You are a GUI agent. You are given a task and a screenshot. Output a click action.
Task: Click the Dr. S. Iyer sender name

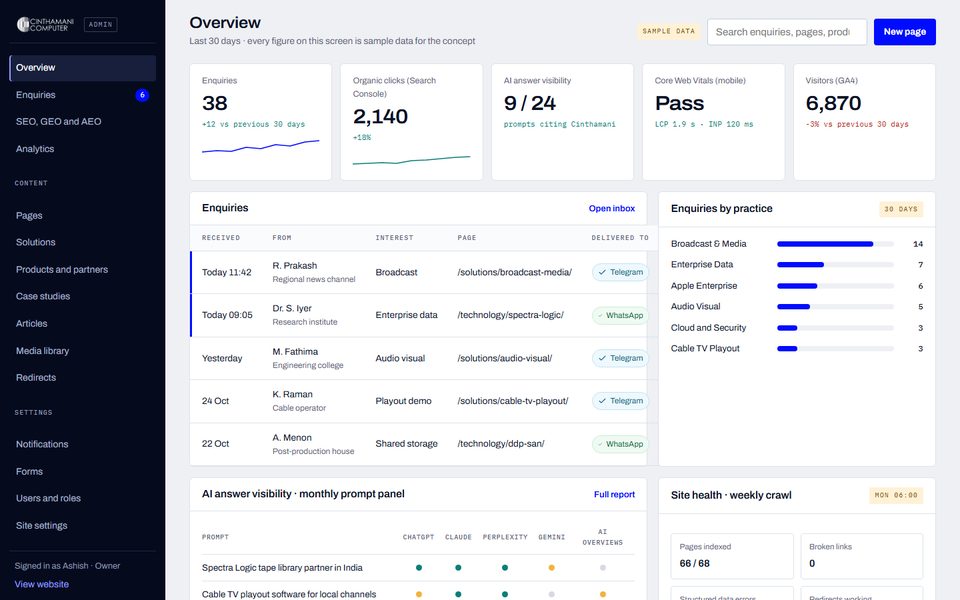point(292,309)
